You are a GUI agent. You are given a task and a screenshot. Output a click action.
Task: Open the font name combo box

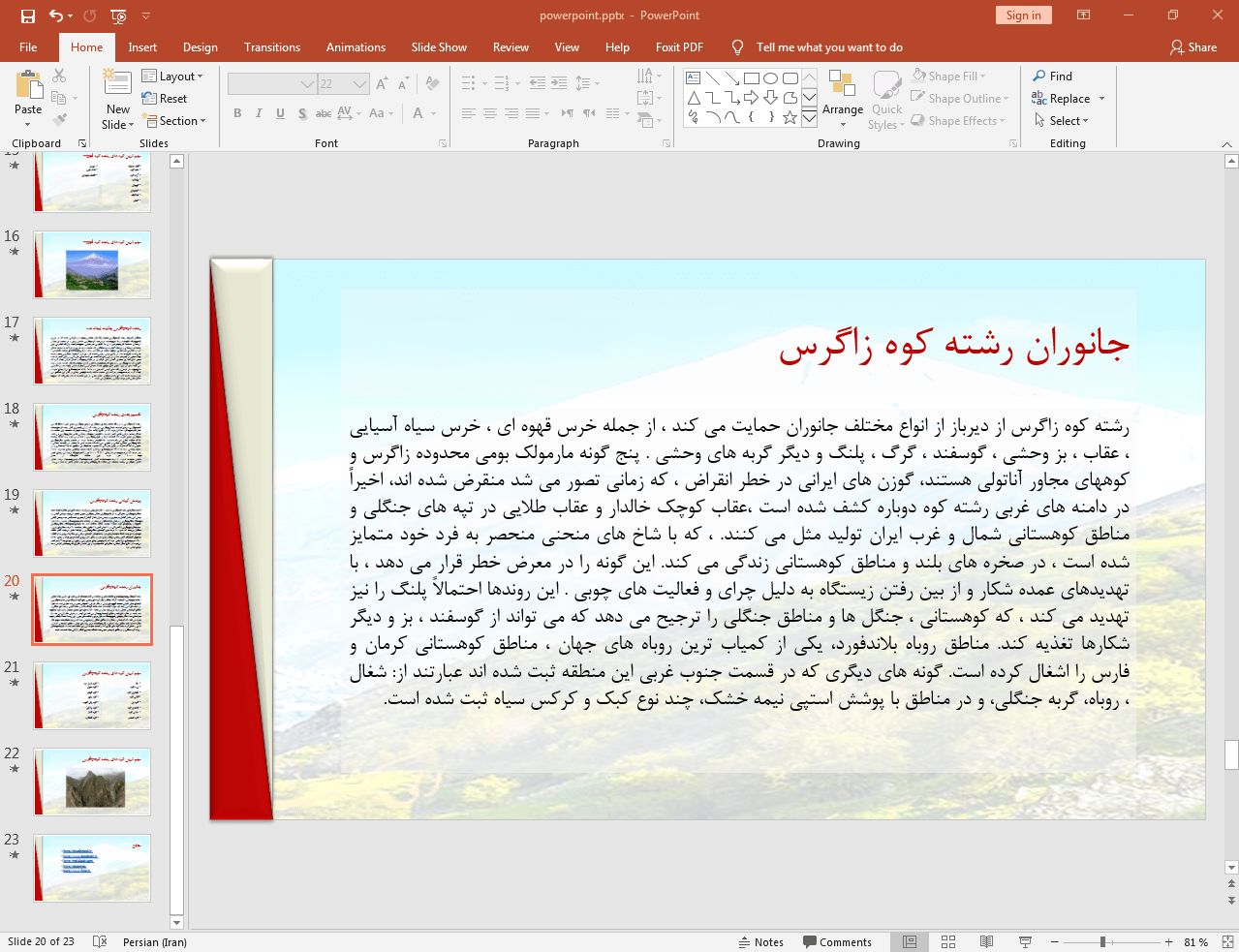[x=272, y=84]
